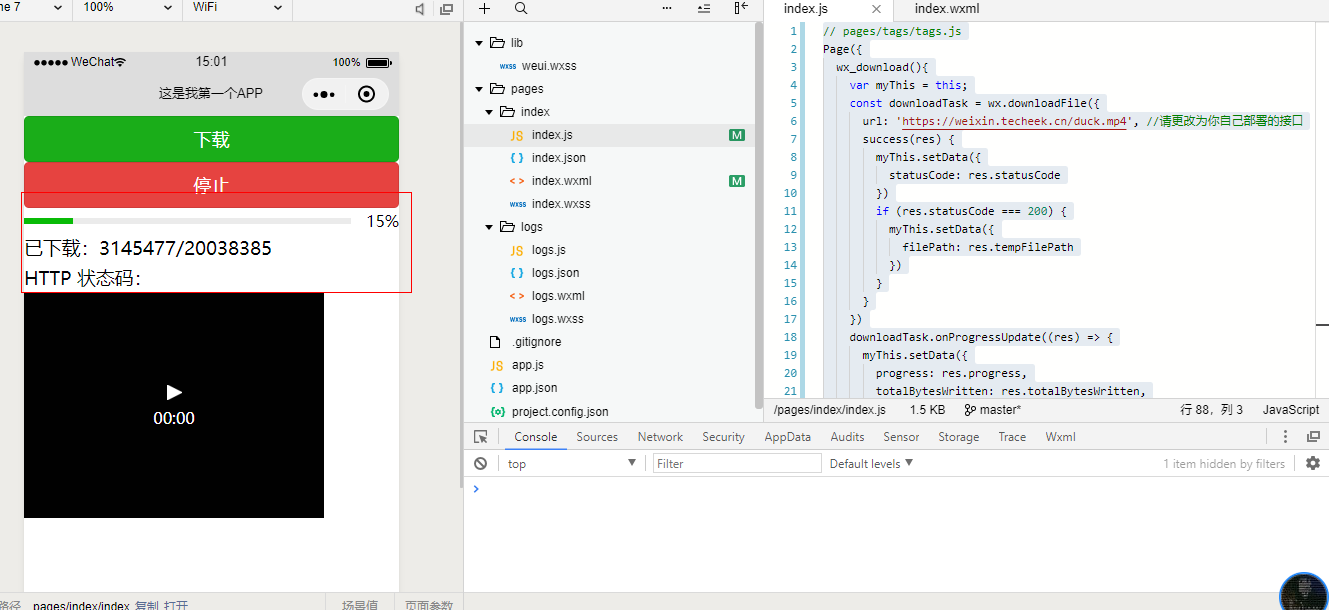Click the collapse file tree panel icon
Viewport: 1329px width, 610px height.
click(x=741, y=8)
